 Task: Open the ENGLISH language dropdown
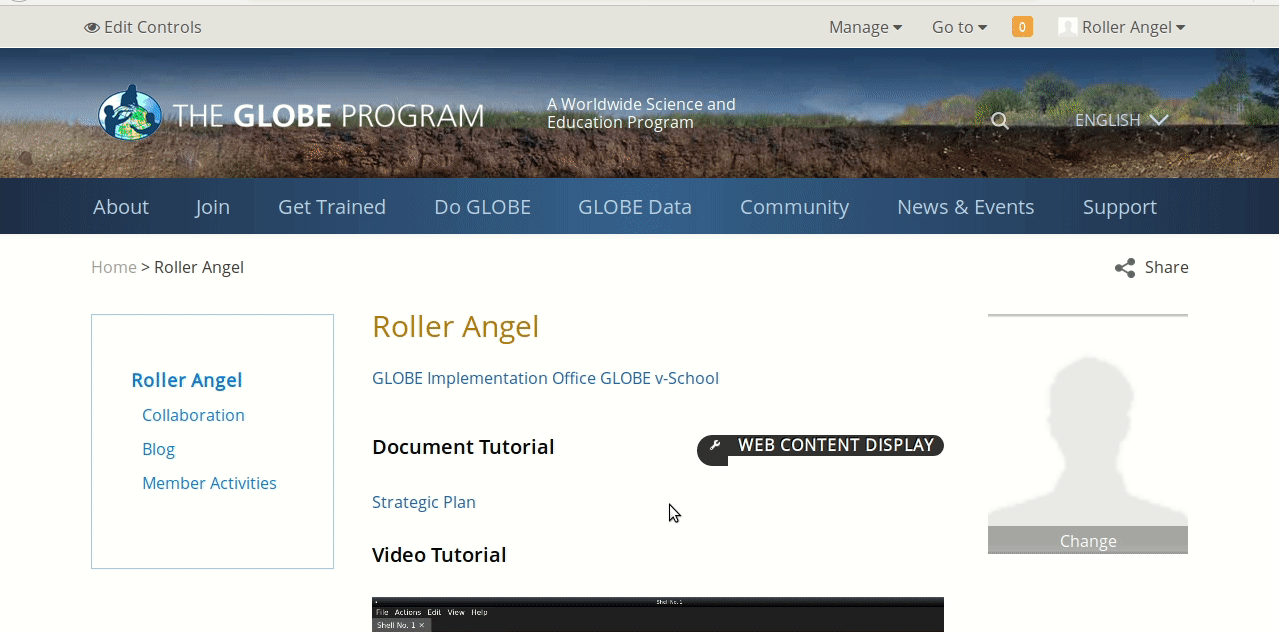coord(1121,120)
